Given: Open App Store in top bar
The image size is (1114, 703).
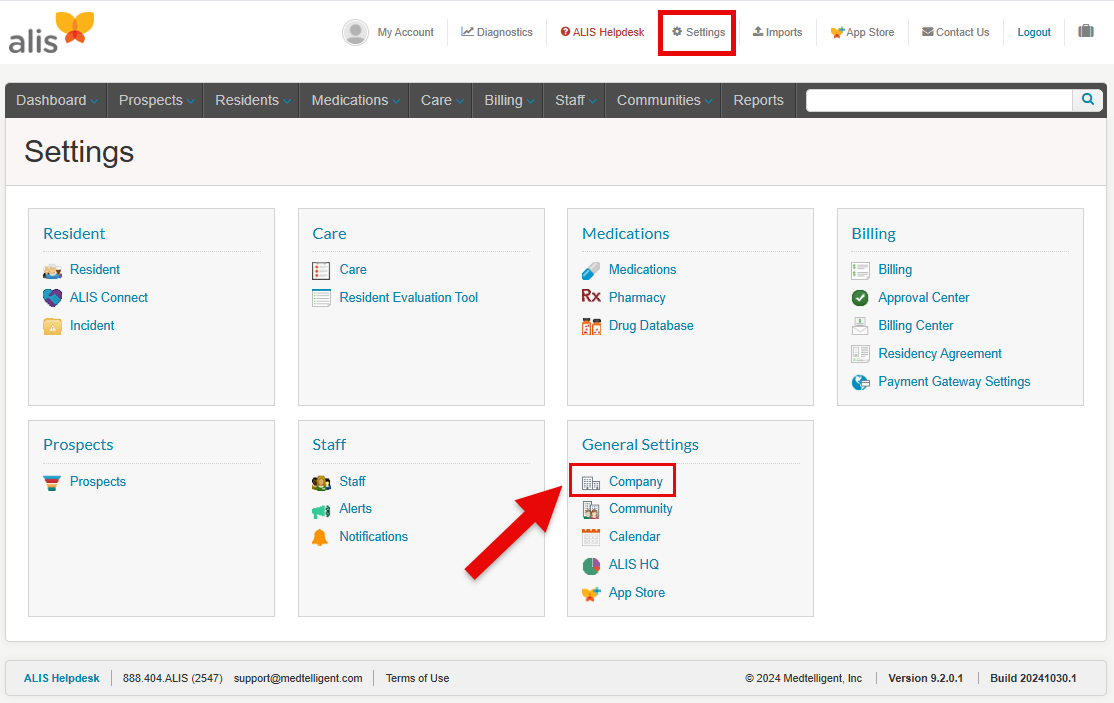Looking at the screenshot, I should tap(862, 32).
